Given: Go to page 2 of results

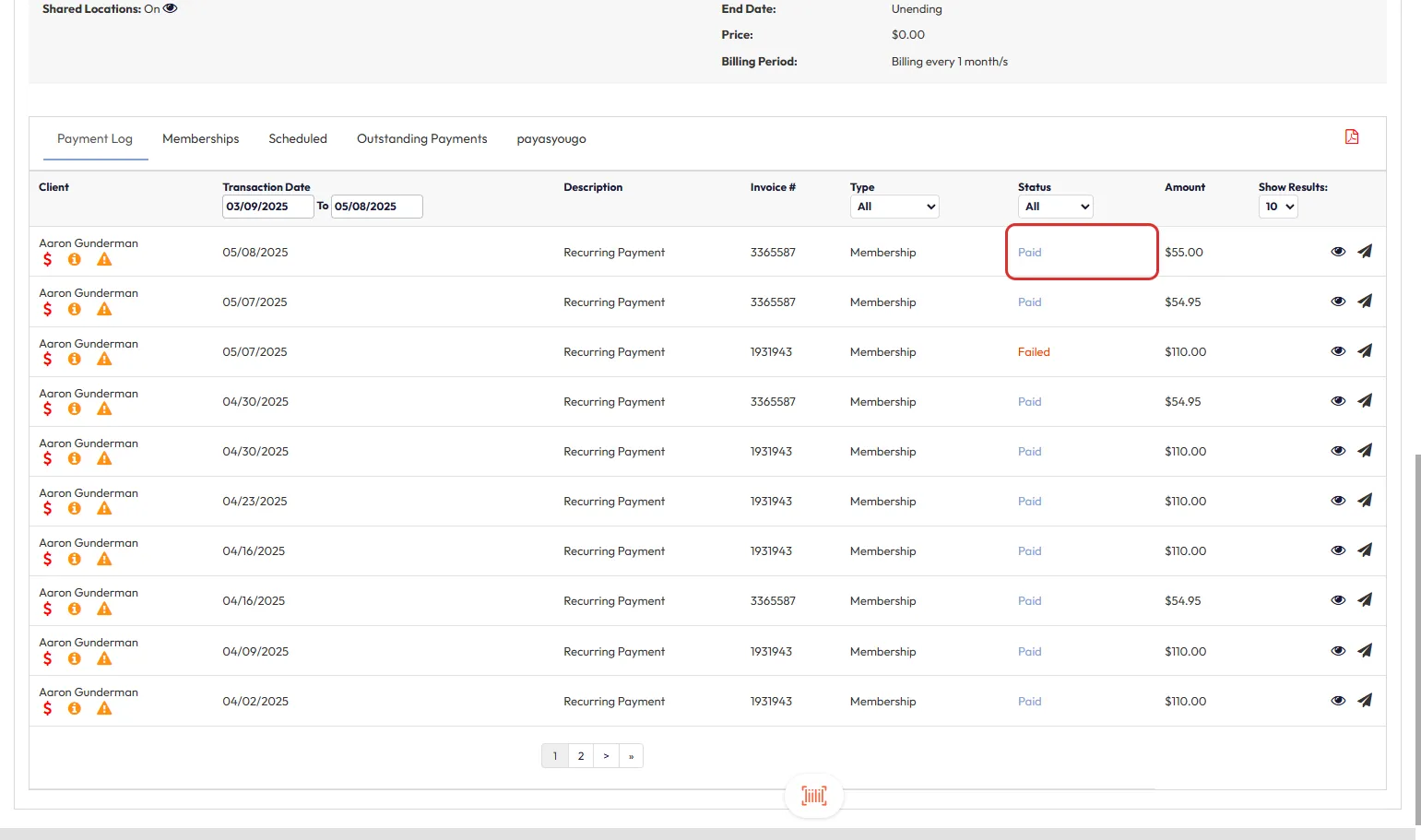Looking at the screenshot, I should click(581, 756).
